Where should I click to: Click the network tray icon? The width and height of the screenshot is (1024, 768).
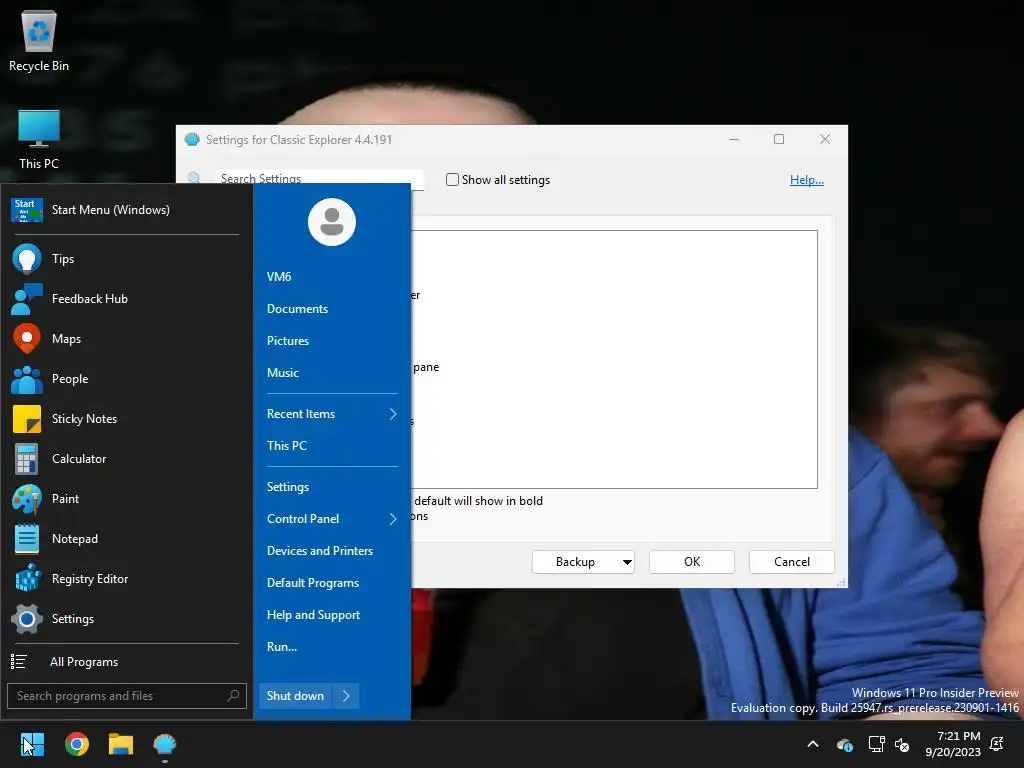pyautogui.click(x=876, y=744)
